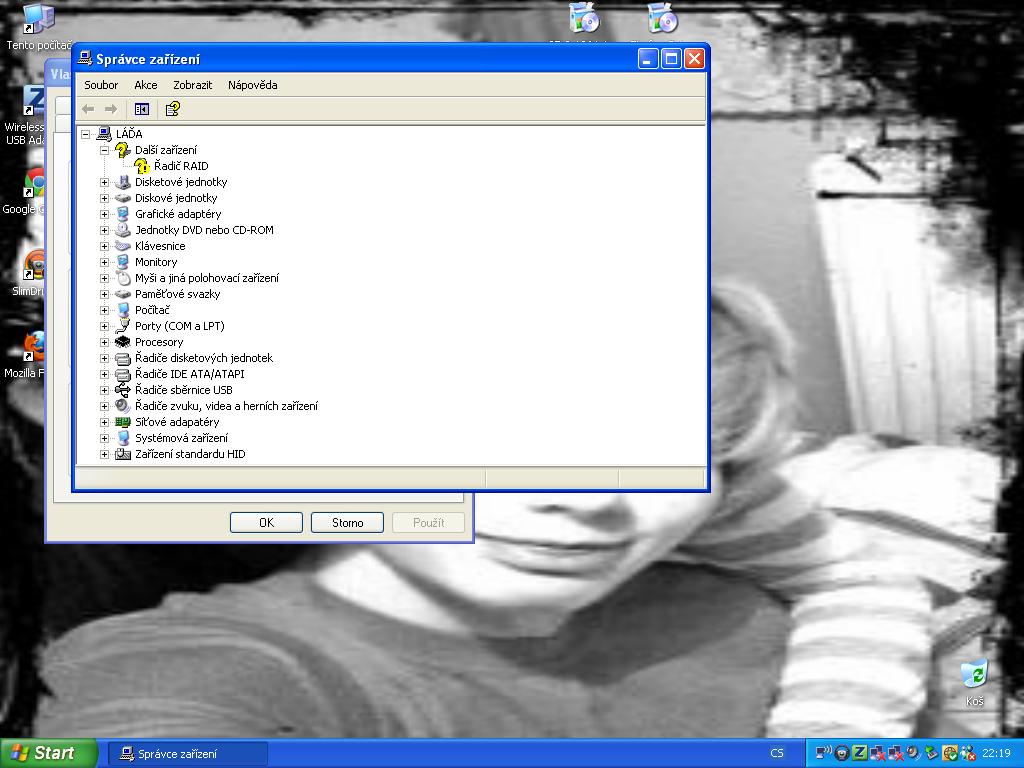The image size is (1024, 768).
Task: Select the Monitory text row
Action: coord(156,262)
